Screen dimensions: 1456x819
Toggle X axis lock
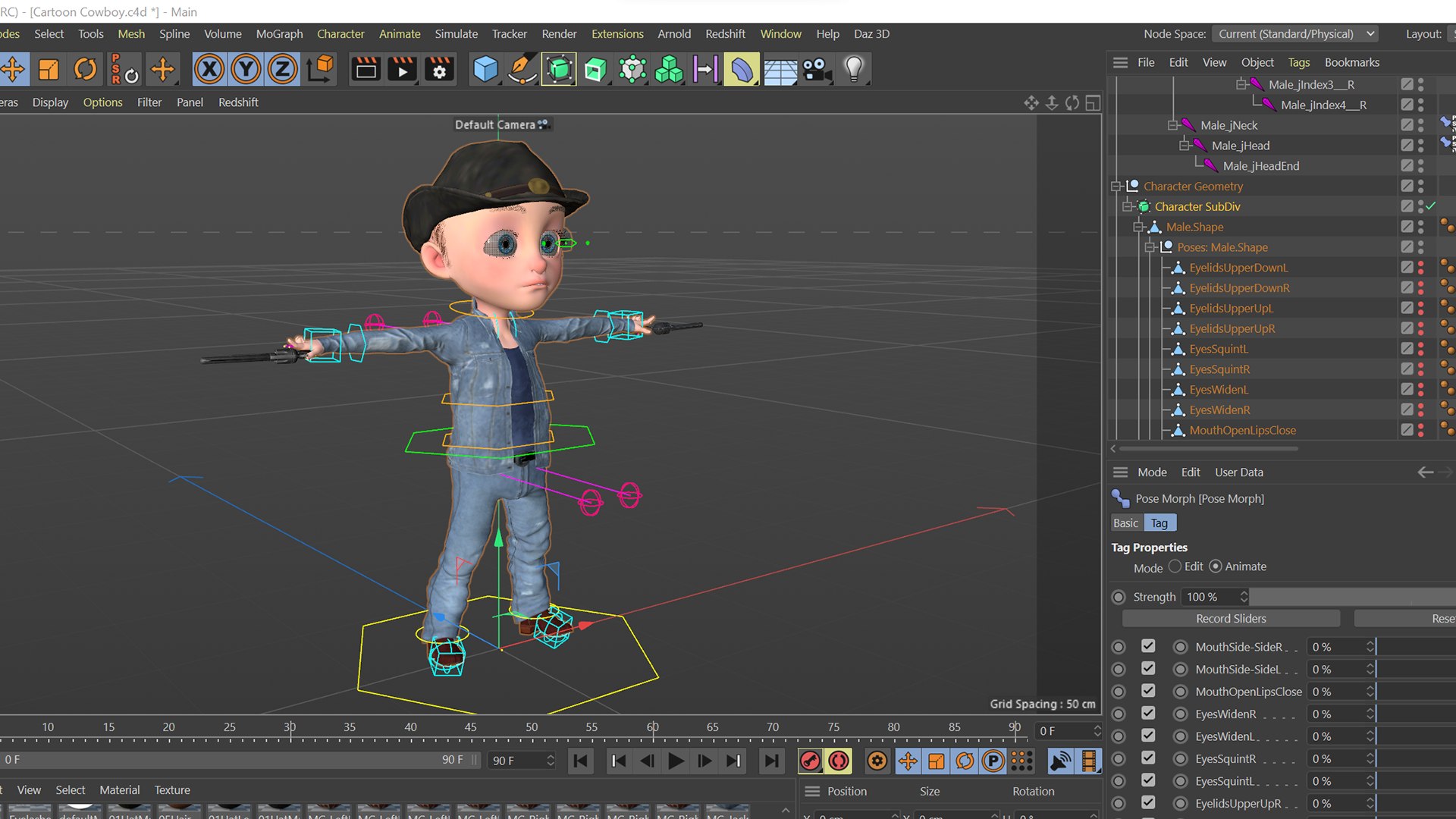209,70
